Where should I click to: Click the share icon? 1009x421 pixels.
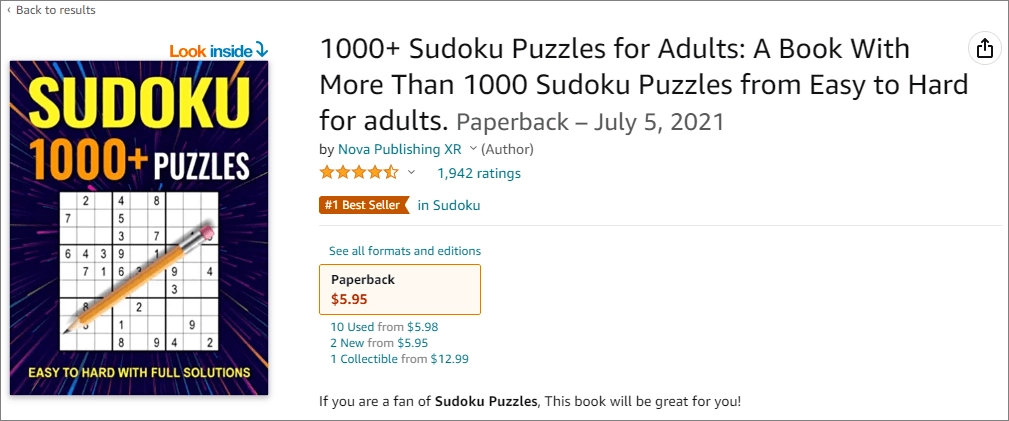pyautogui.click(x=984, y=48)
